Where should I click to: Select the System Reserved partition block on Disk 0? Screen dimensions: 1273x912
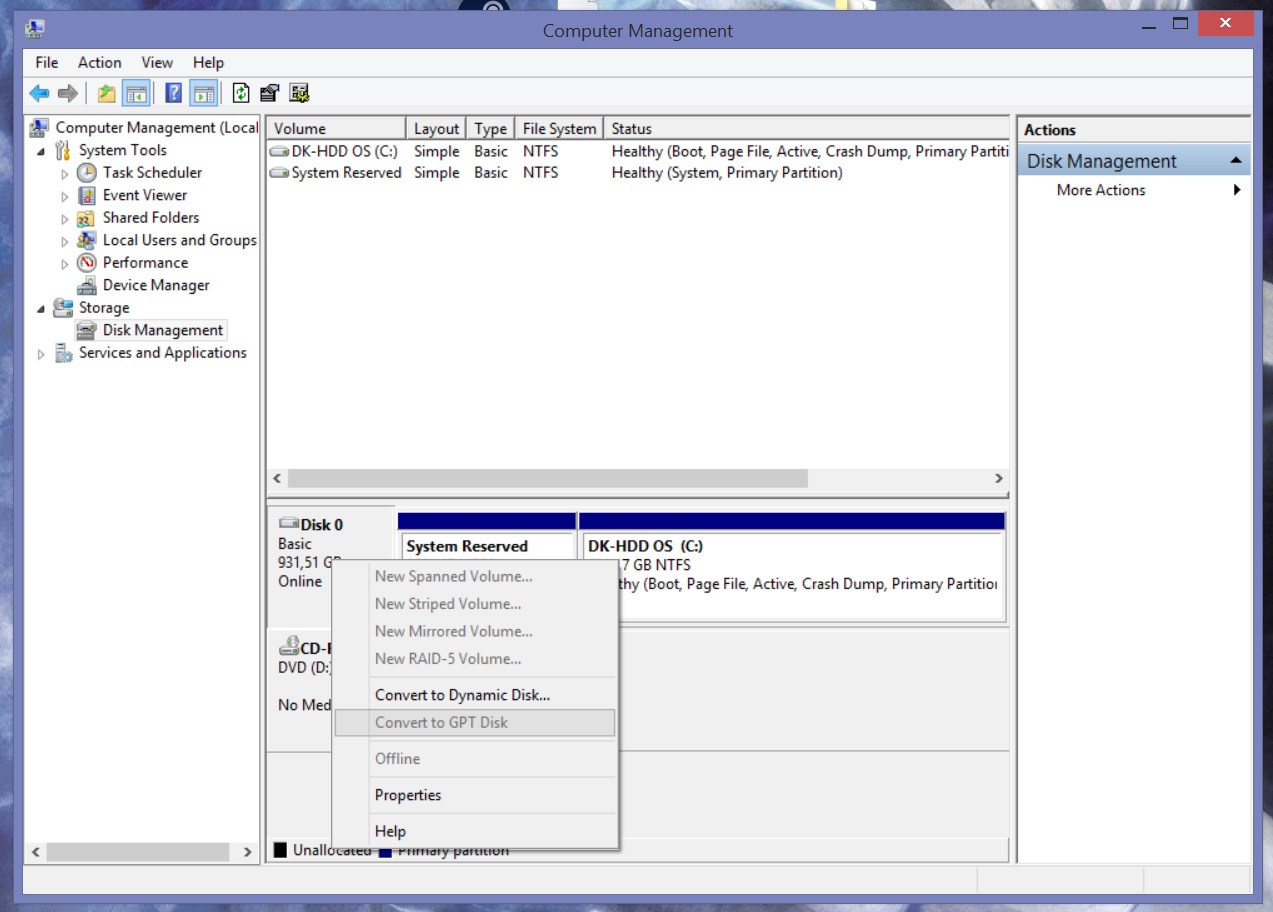[x=487, y=568]
